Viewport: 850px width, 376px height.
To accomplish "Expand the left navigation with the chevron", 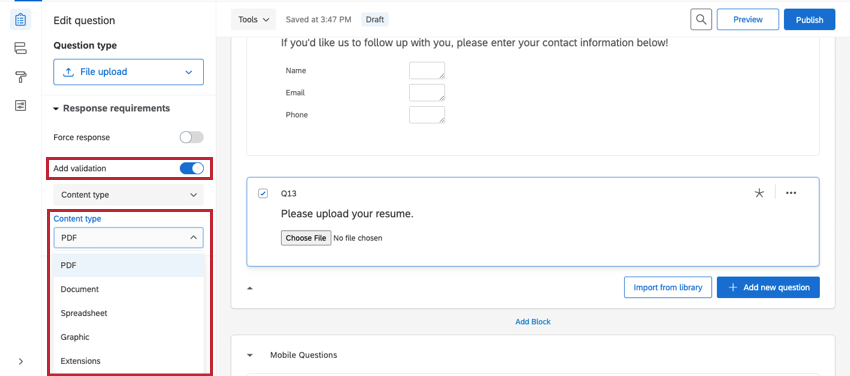I will (21, 361).
